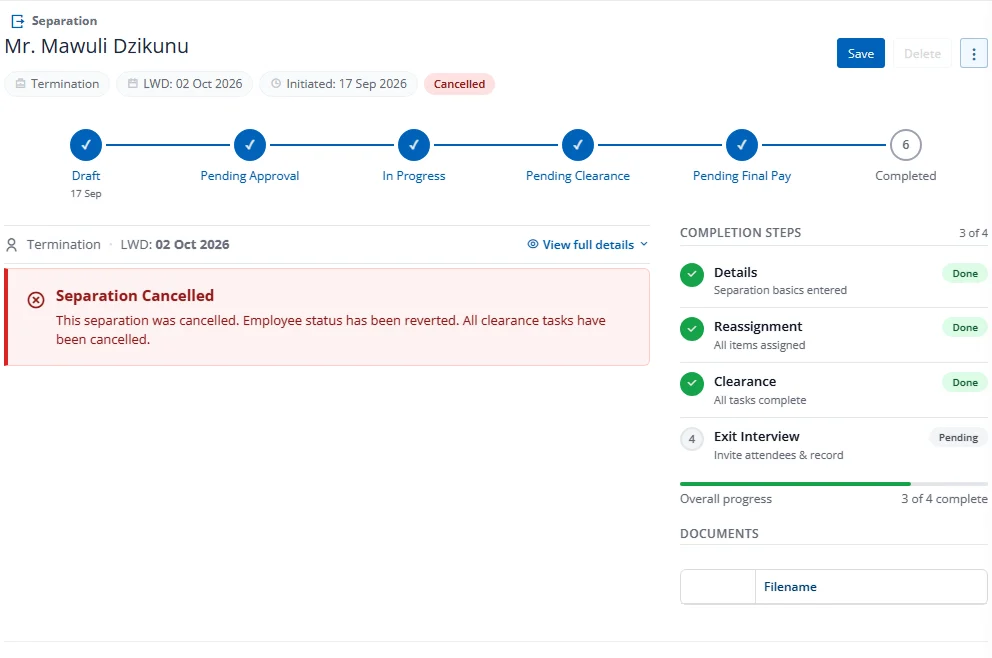
Task: Click the person icon beside Termination summary
Action: click(x=11, y=245)
